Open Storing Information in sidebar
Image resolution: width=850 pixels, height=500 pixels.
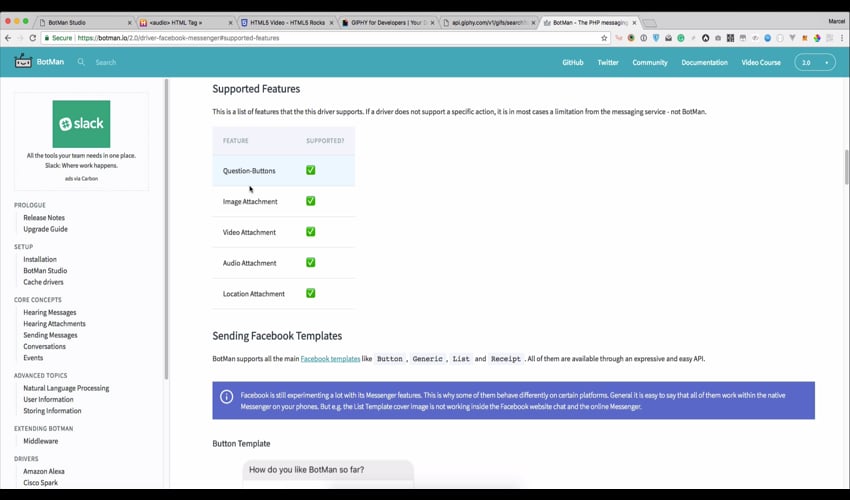point(52,411)
